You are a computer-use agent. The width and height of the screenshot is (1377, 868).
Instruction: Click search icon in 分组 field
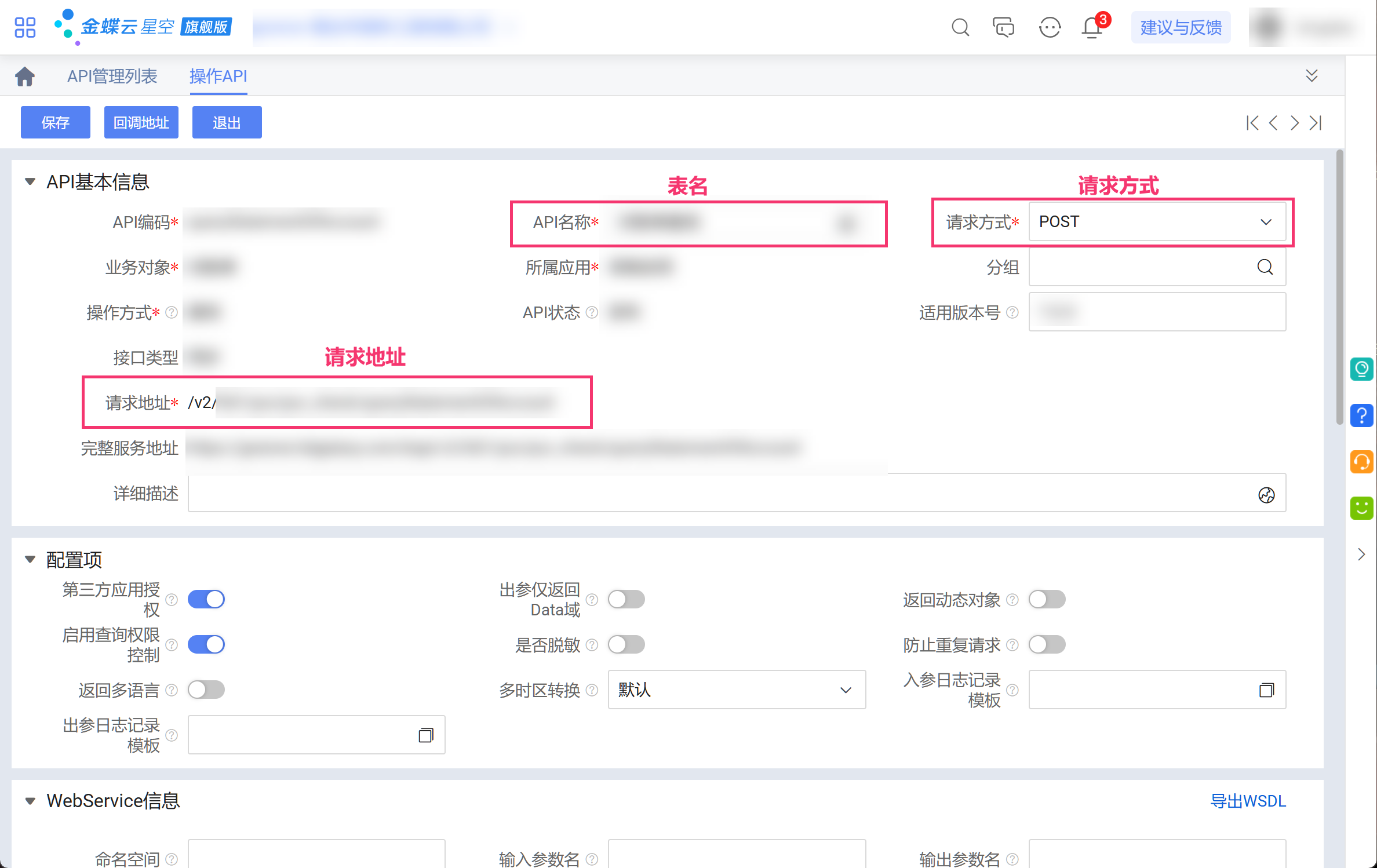click(1265, 267)
